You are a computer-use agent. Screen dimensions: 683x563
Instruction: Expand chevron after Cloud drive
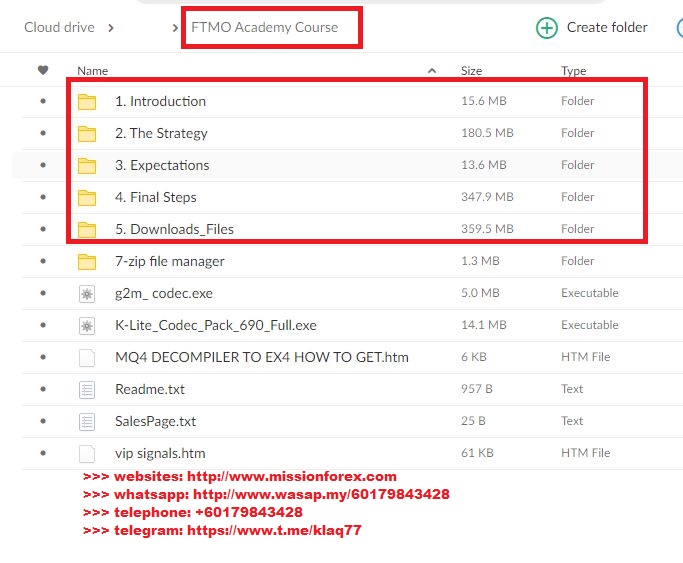(111, 28)
